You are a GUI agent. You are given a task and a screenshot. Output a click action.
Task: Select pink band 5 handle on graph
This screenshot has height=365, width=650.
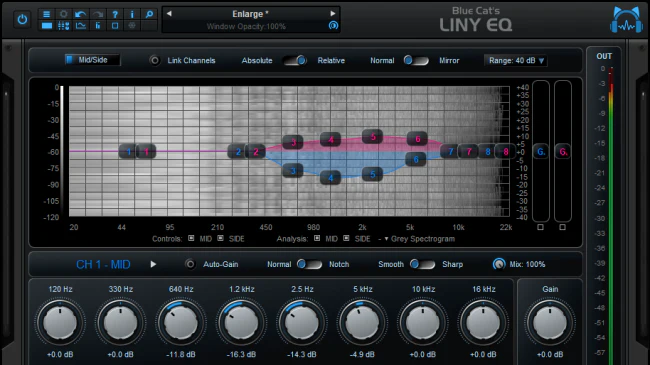pos(373,137)
